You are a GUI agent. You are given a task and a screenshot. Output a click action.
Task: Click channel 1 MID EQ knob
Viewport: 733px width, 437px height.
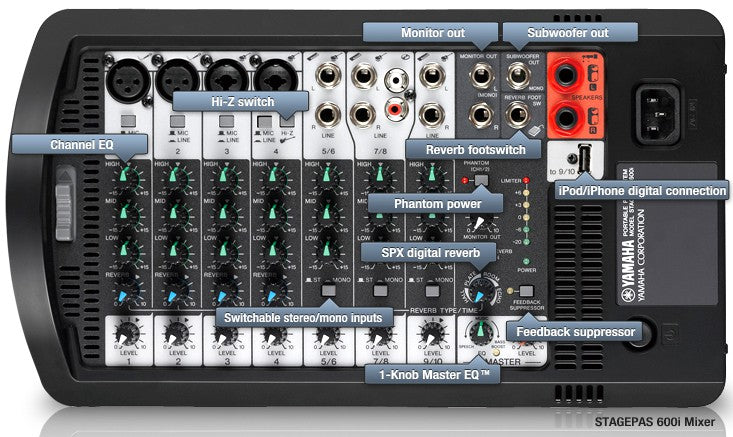coord(125,214)
